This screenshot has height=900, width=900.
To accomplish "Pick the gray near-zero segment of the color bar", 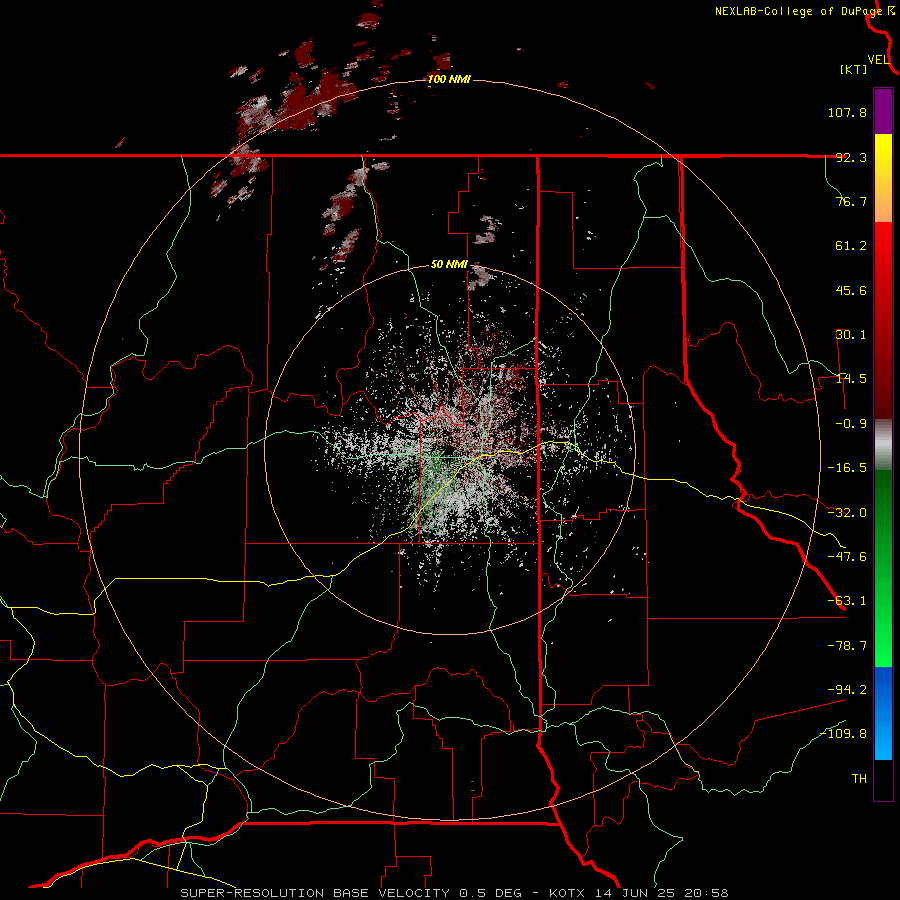I will click(883, 445).
